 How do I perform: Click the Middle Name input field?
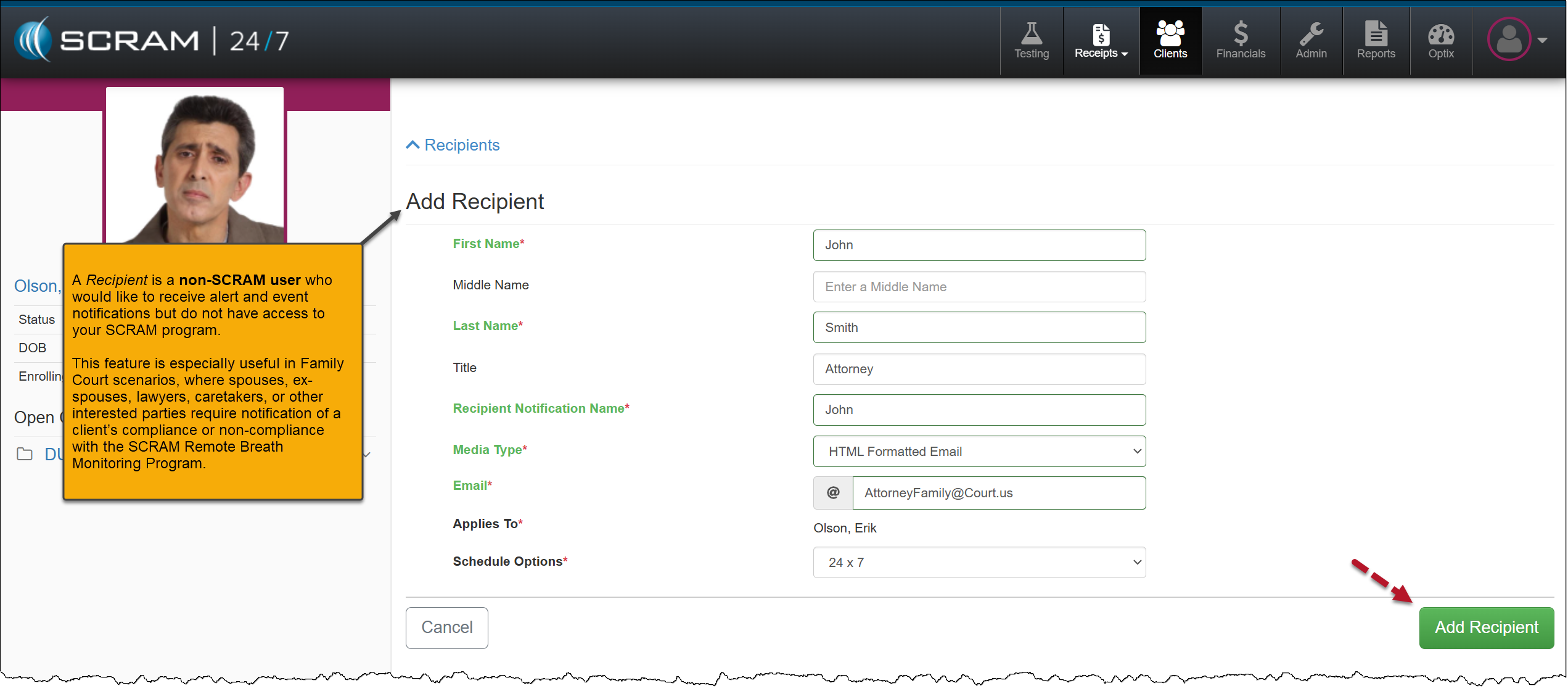point(979,286)
